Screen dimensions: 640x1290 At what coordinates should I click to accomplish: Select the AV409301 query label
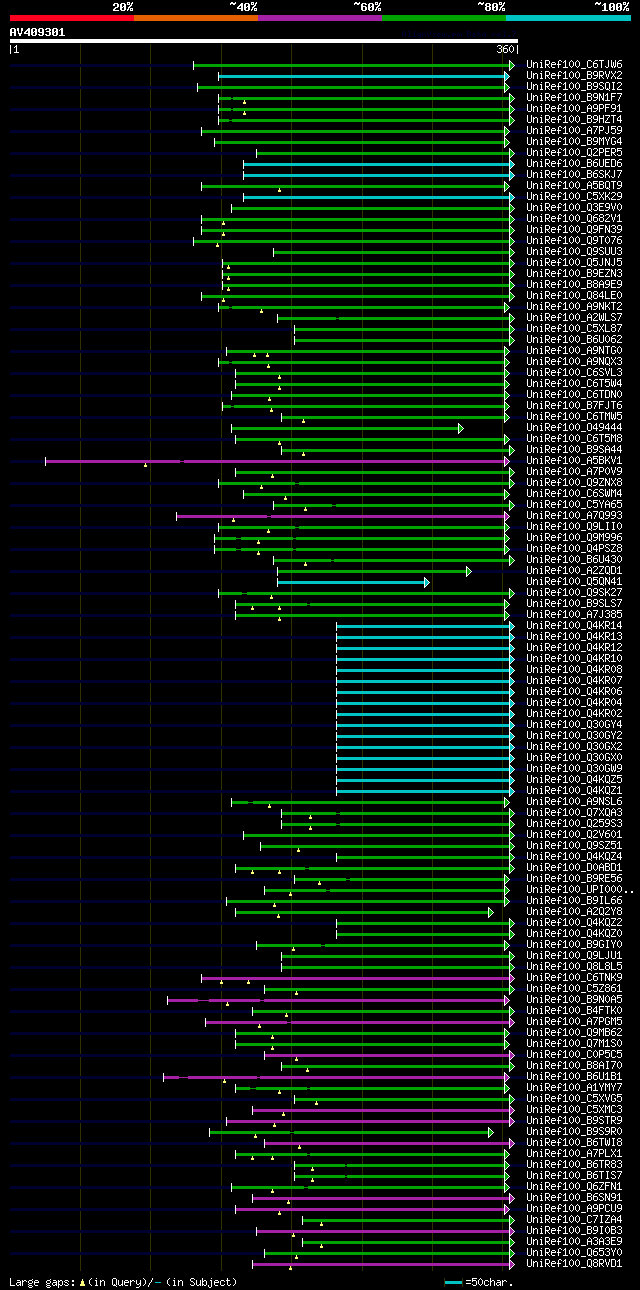click(x=37, y=32)
